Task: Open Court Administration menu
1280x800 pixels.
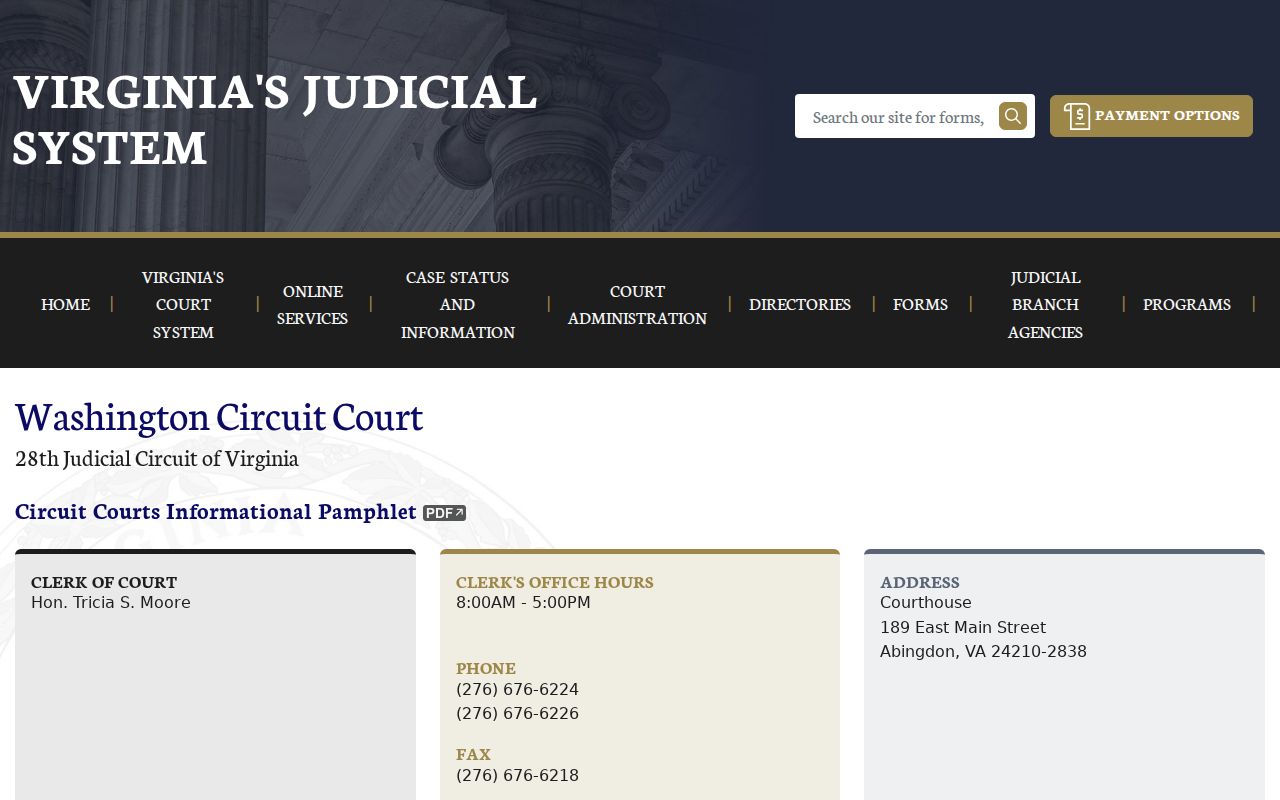Action: tap(637, 304)
